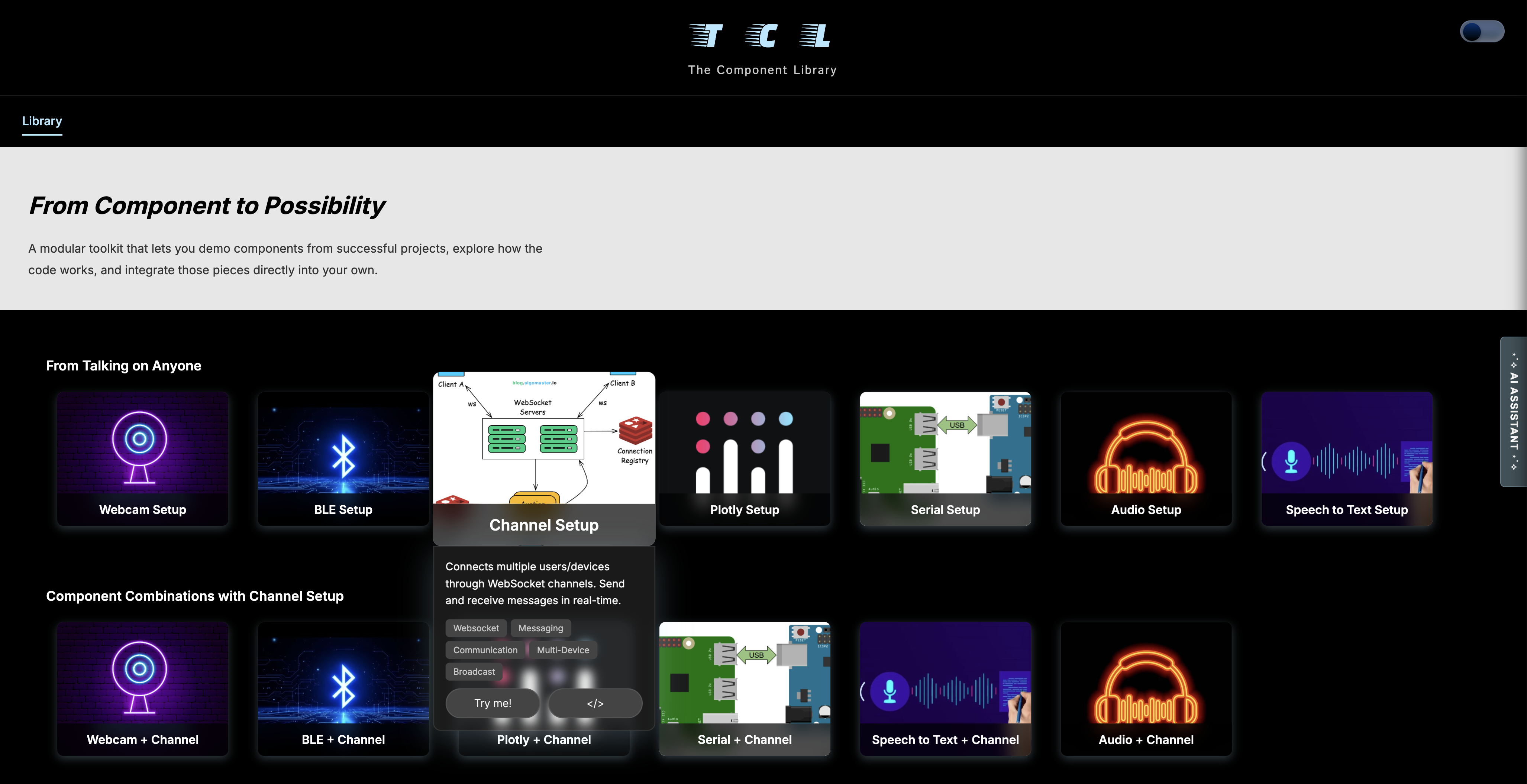Open the Speech to Text + Channel card
Screen dimensions: 1527x784
946,689
